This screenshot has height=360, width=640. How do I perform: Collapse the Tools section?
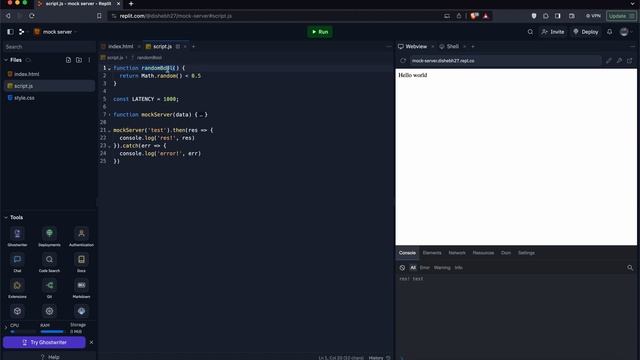pyautogui.click(x=6, y=218)
